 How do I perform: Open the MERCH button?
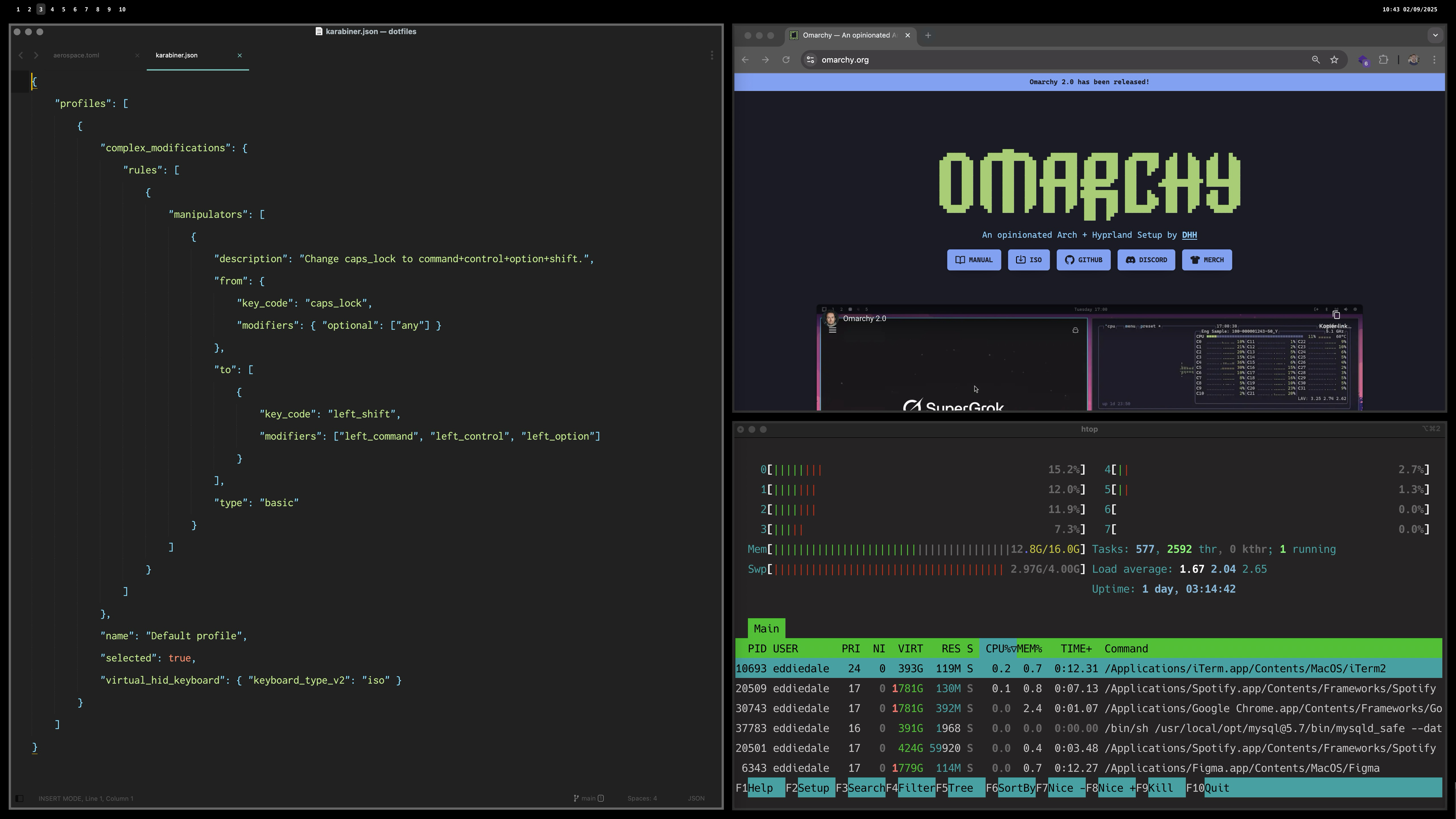click(1207, 260)
